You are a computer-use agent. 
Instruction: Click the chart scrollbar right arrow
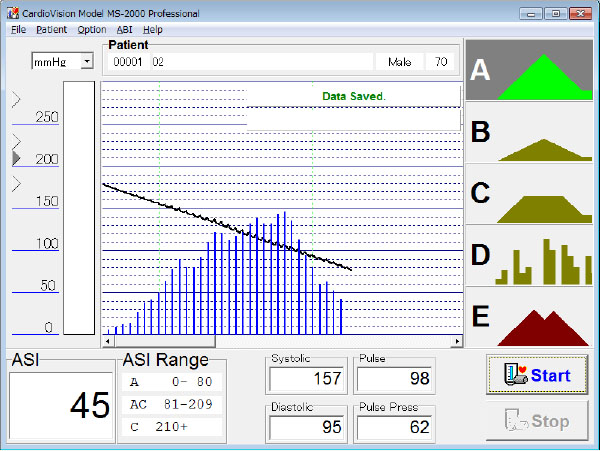tap(457, 341)
